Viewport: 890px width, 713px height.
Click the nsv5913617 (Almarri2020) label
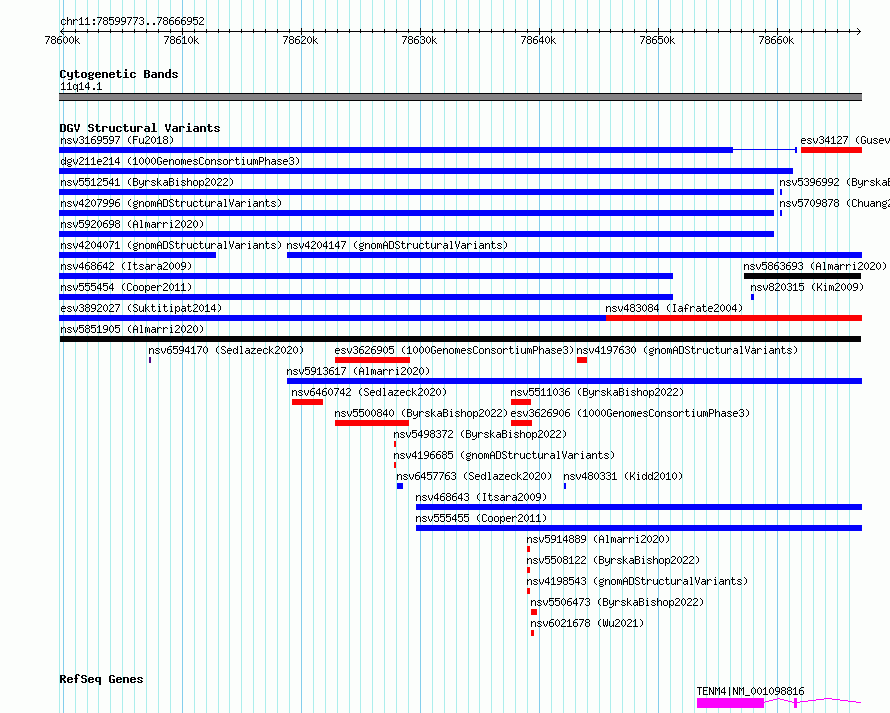click(358, 371)
